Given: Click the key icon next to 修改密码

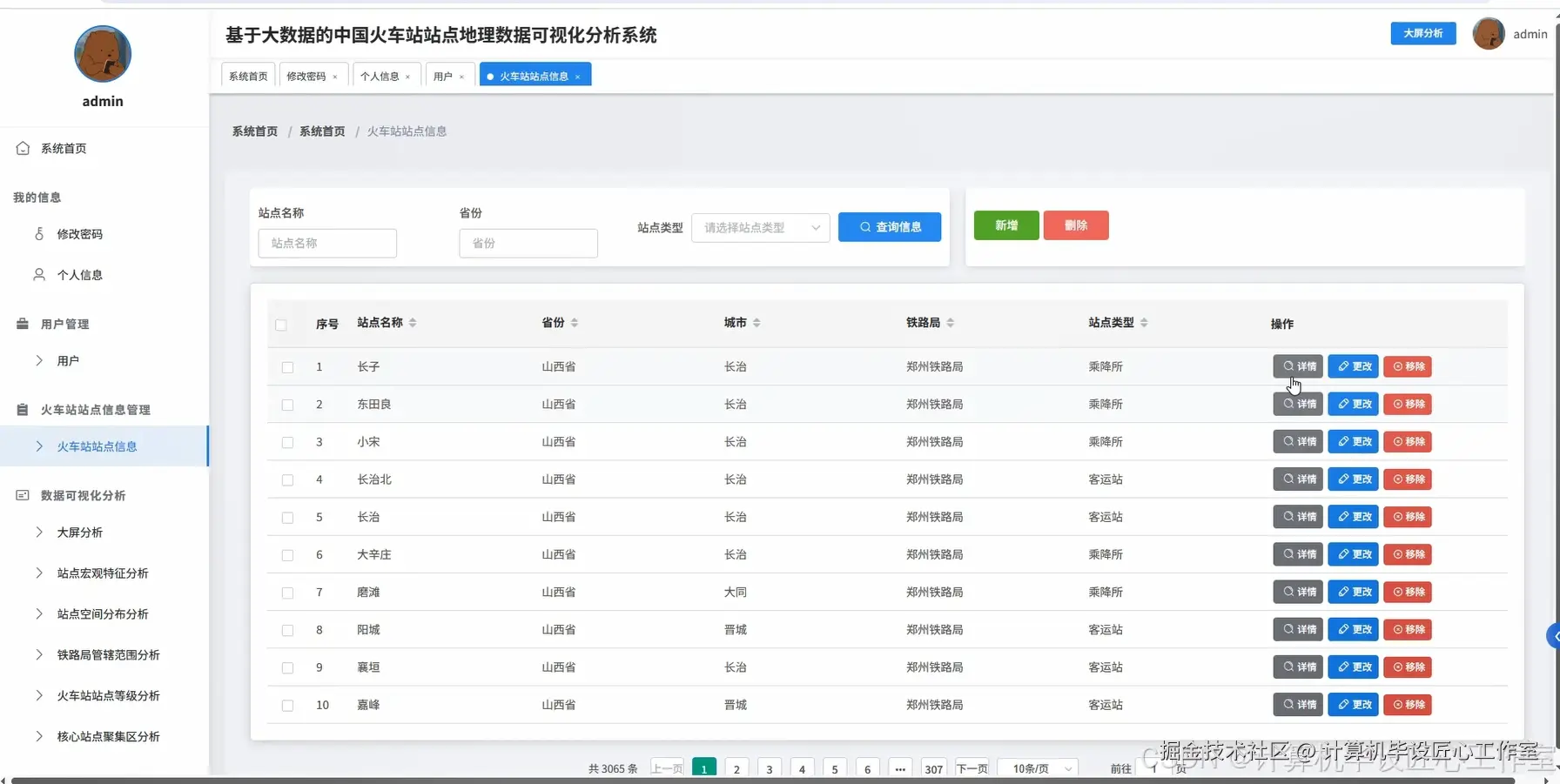Looking at the screenshot, I should (x=38, y=233).
